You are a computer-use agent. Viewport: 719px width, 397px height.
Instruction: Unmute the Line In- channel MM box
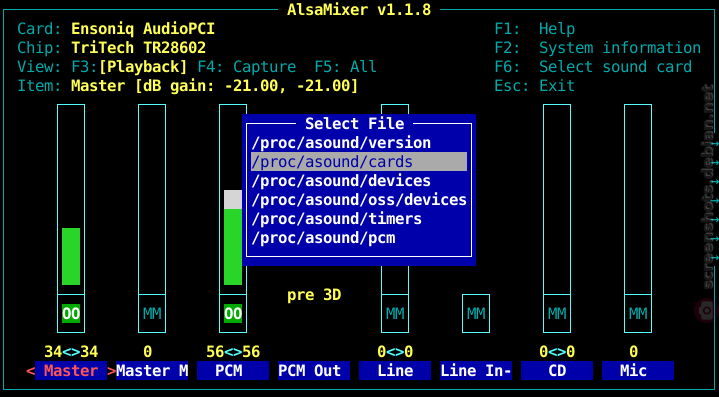pyautogui.click(x=476, y=314)
